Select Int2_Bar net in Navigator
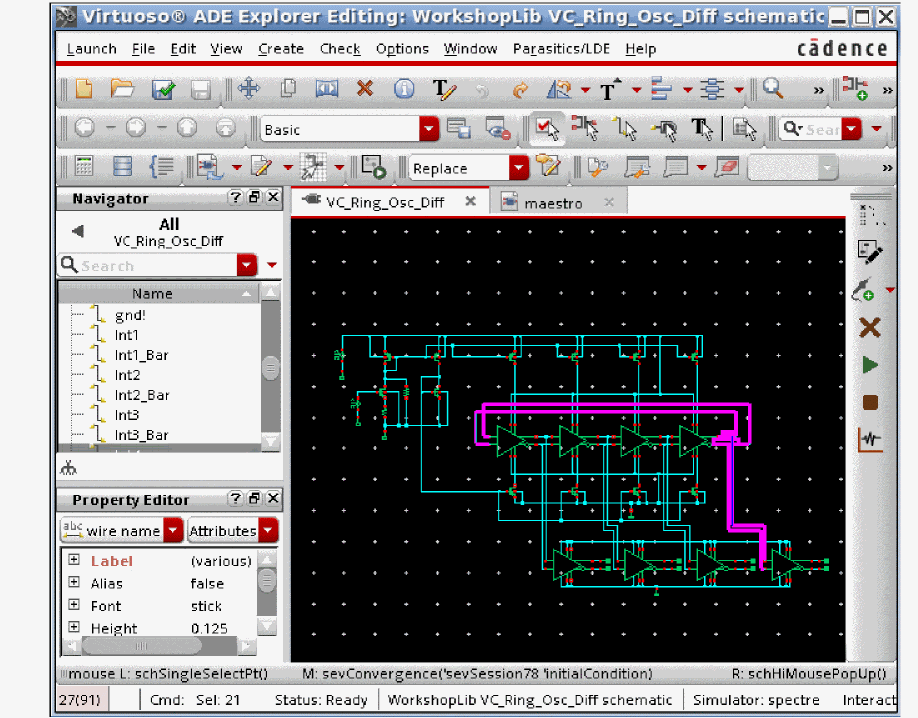Screen dimensions: 918x718 coord(142,395)
